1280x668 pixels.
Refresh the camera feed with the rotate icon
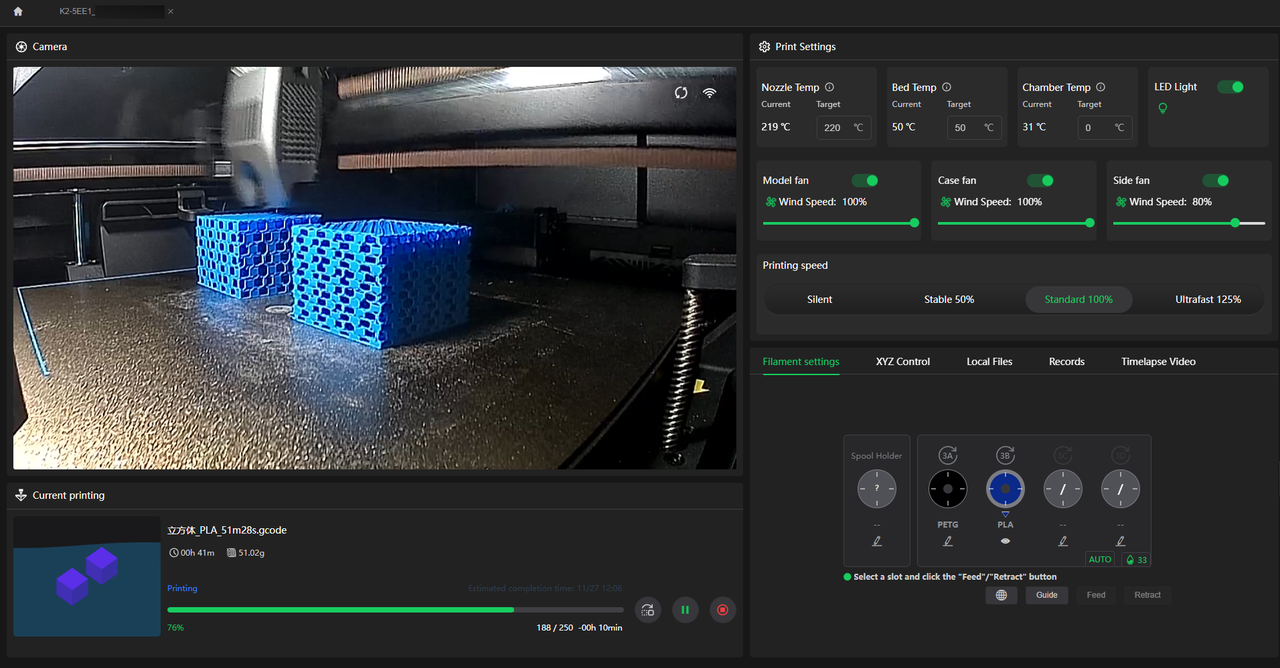click(681, 93)
